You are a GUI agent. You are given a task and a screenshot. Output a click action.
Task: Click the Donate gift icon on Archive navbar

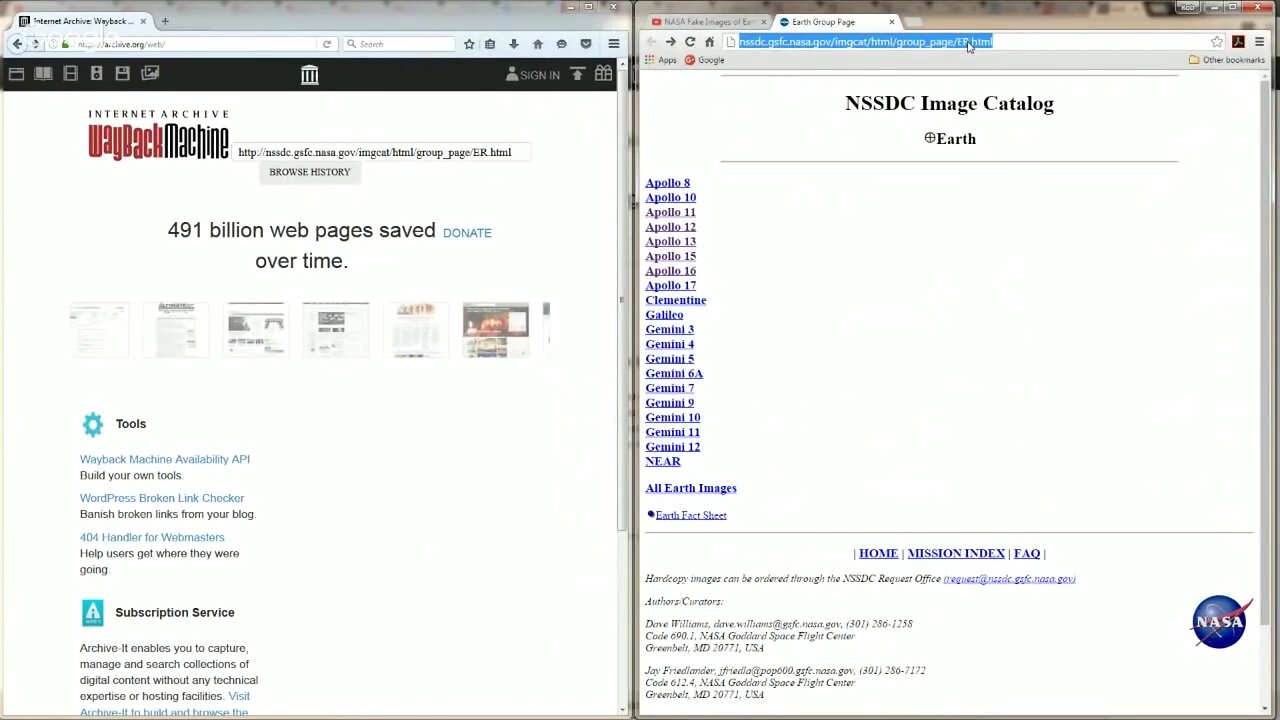pyautogui.click(x=603, y=73)
